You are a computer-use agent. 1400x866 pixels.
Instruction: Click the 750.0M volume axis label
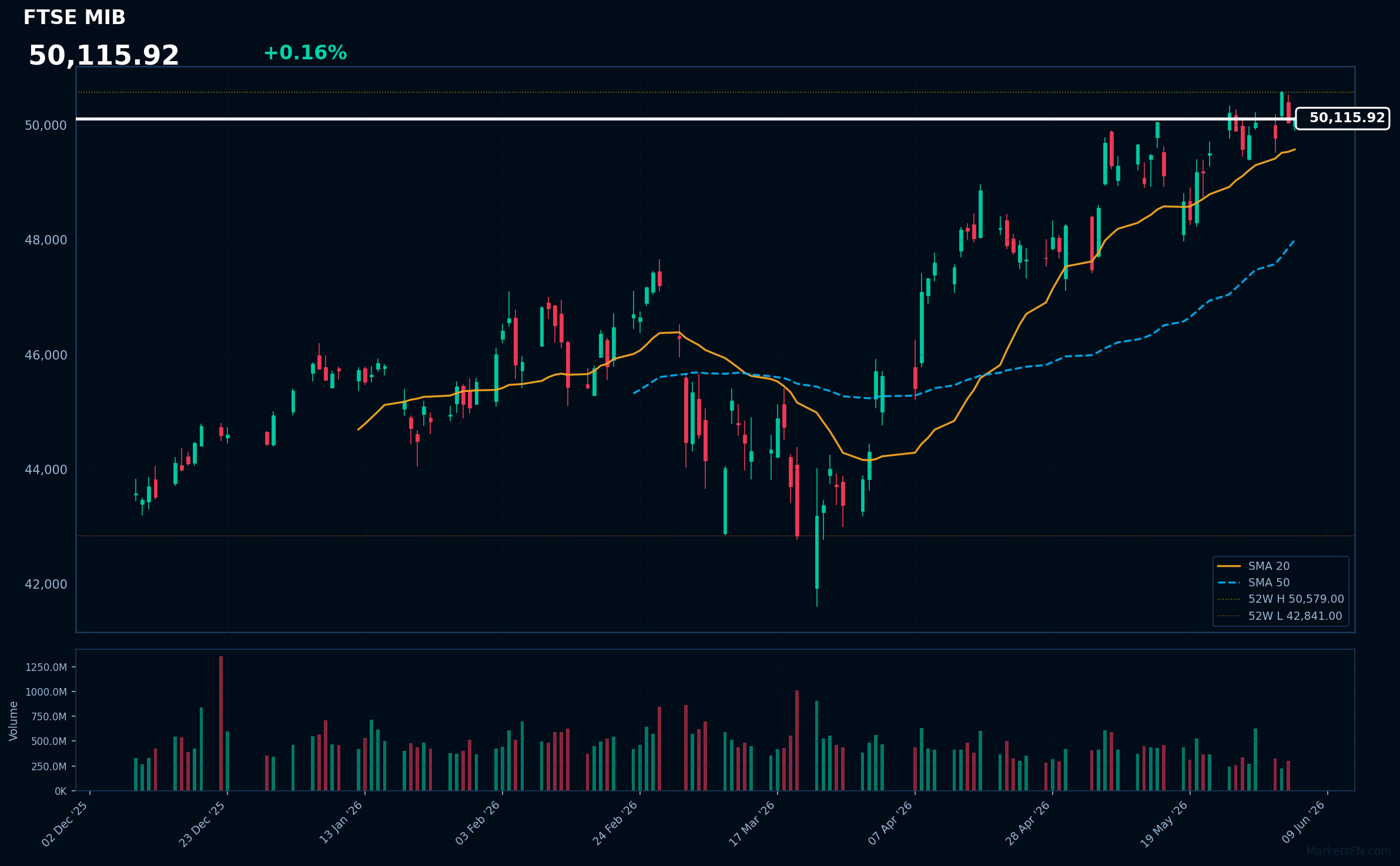[49, 717]
